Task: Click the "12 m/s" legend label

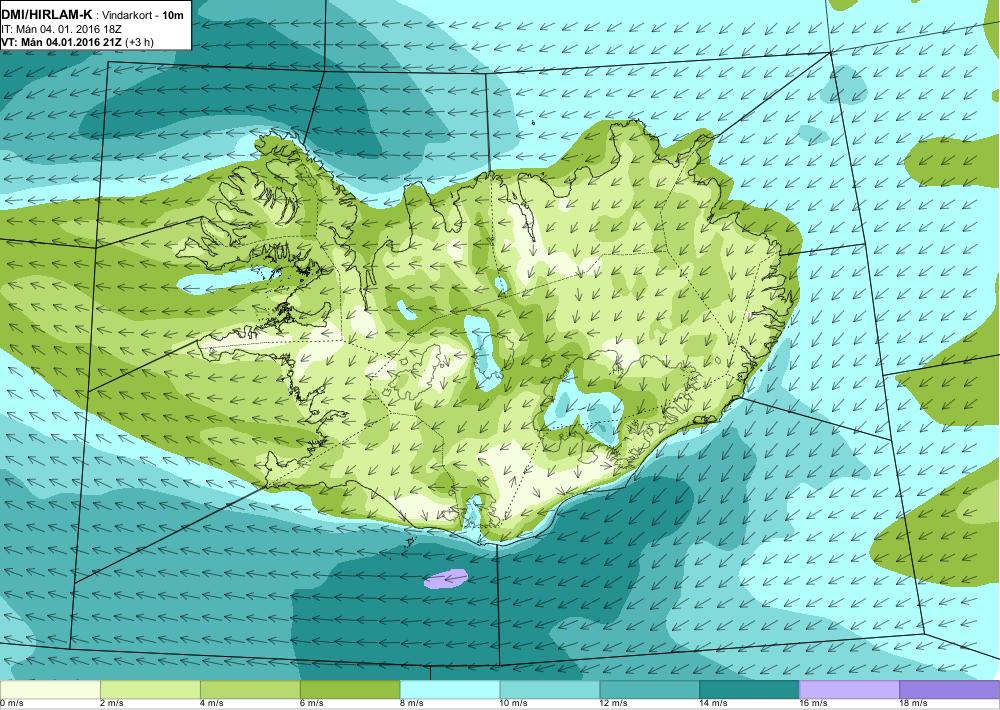Action: coord(614,703)
